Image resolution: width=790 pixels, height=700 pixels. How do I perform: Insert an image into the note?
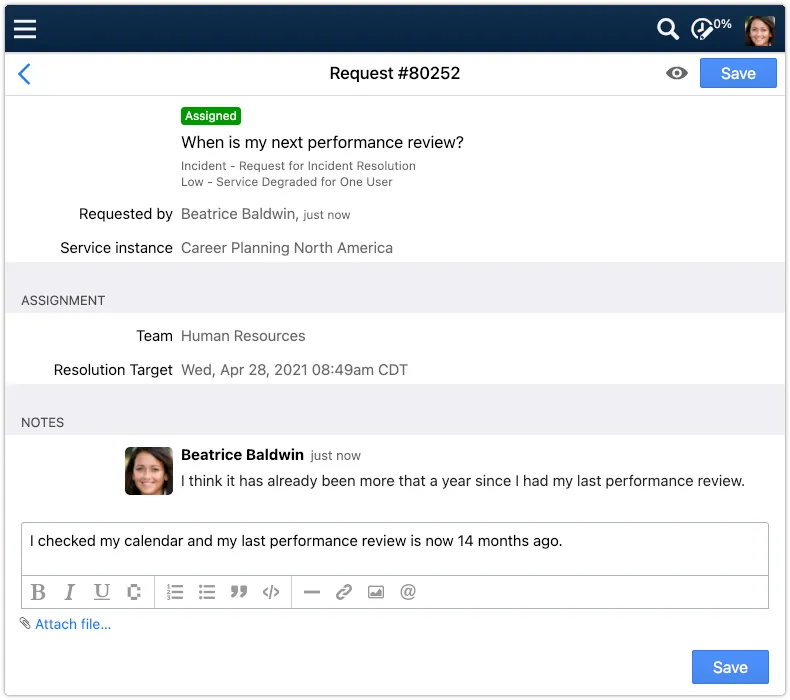click(x=376, y=592)
